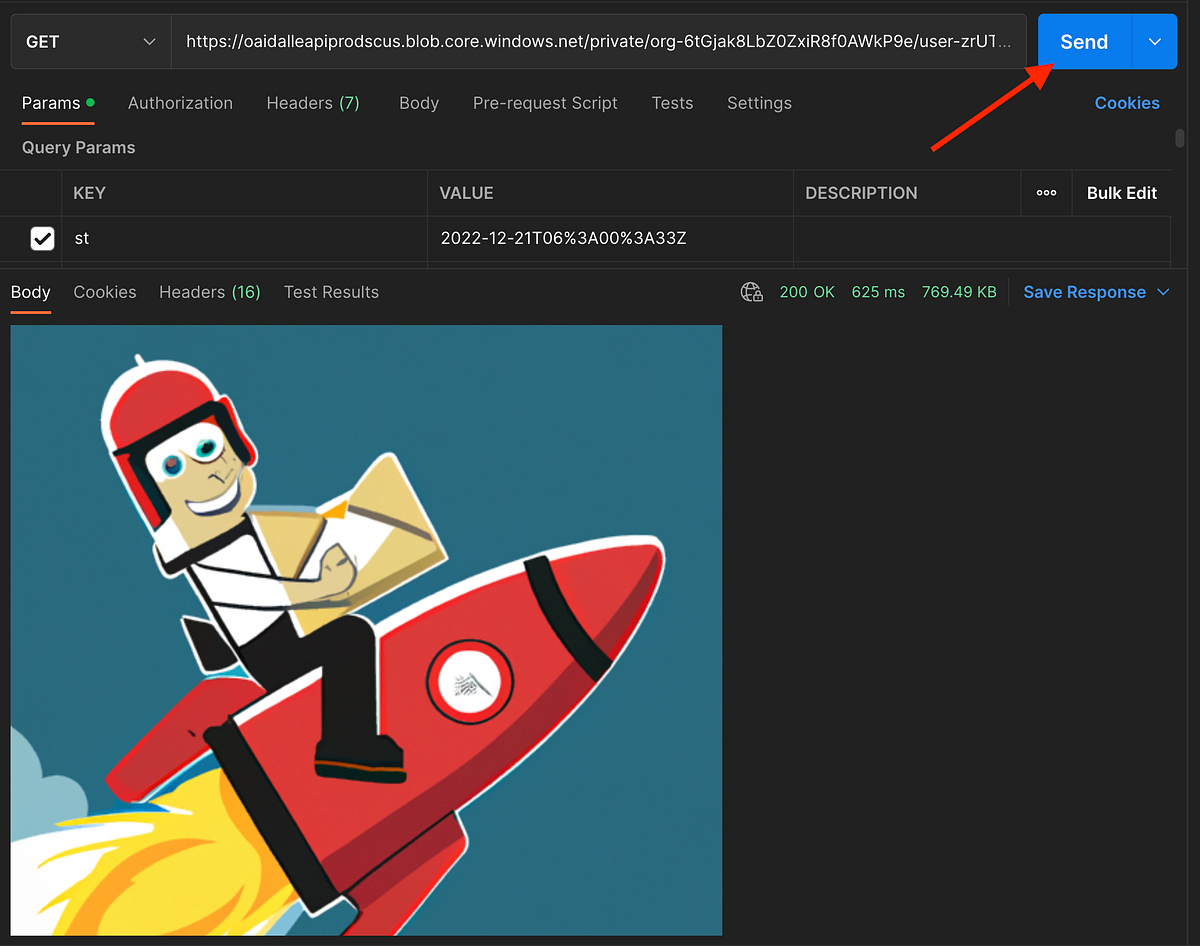Image resolution: width=1200 pixels, height=946 pixels.
Task: Switch to Bulk Edit mode for parameters
Action: point(1121,192)
